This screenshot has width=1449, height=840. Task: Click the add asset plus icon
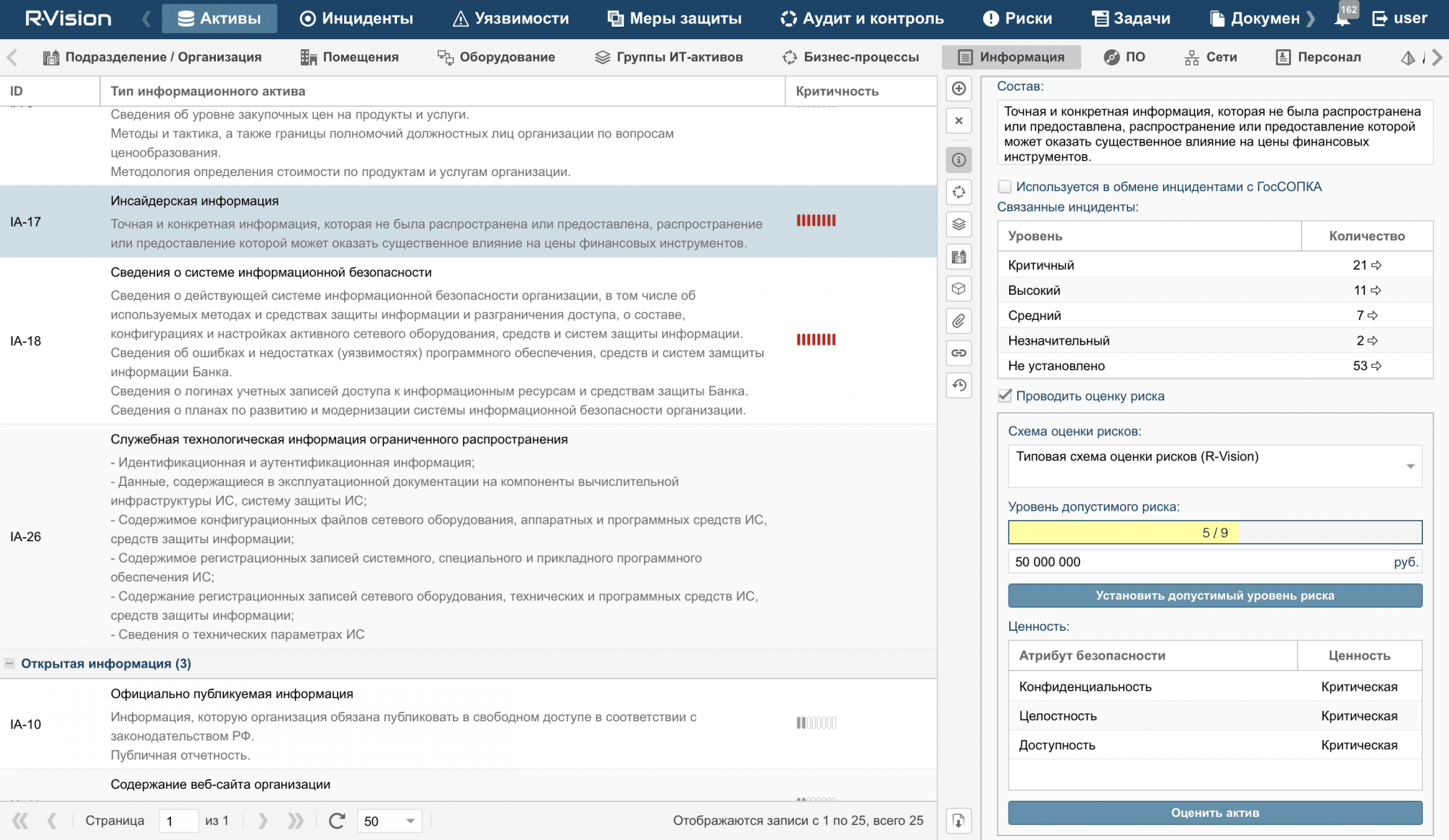click(x=959, y=88)
